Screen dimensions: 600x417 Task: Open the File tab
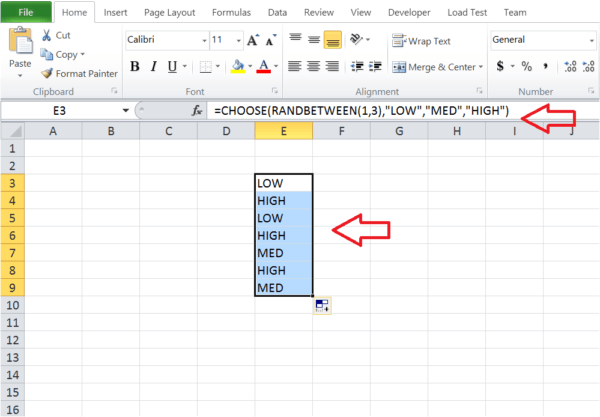[26, 12]
